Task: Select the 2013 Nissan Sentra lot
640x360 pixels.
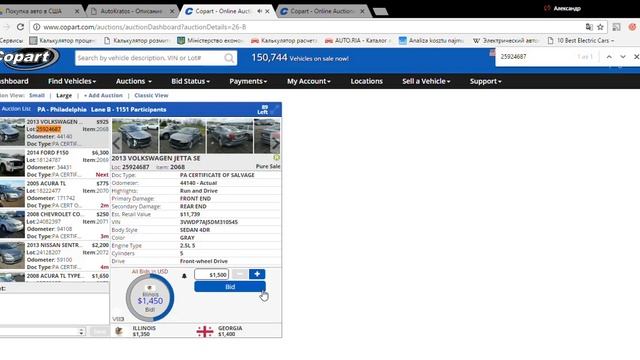Action: (55, 256)
